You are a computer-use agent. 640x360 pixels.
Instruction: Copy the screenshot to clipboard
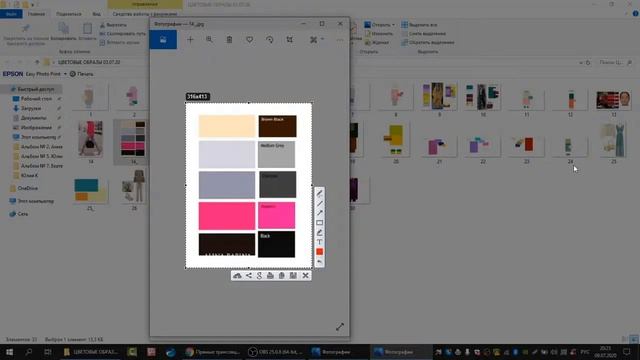click(x=282, y=276)
